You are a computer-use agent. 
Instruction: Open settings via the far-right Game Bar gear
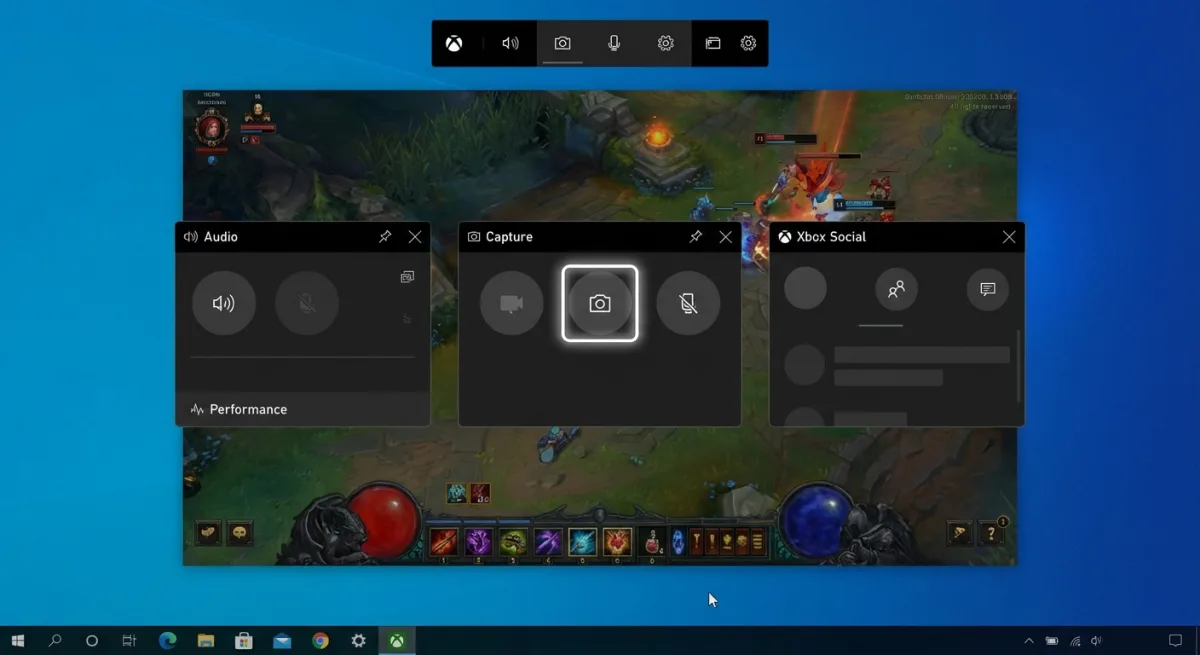click(748, 43)
